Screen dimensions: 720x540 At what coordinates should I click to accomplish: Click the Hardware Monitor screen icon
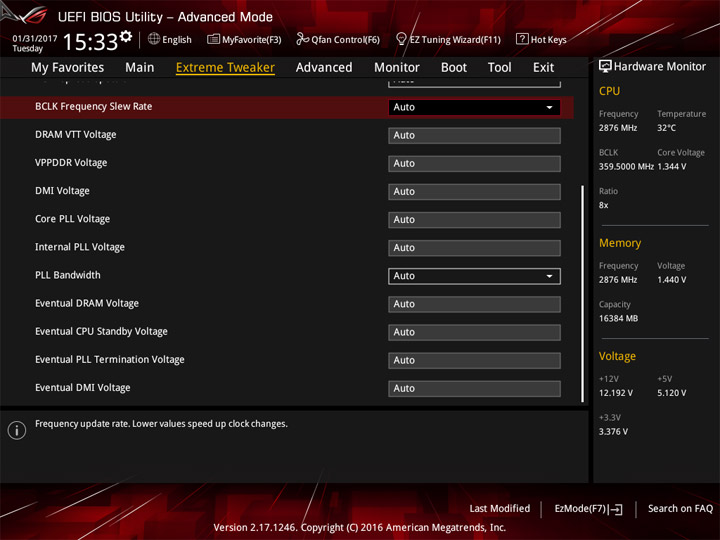point(605,66)
